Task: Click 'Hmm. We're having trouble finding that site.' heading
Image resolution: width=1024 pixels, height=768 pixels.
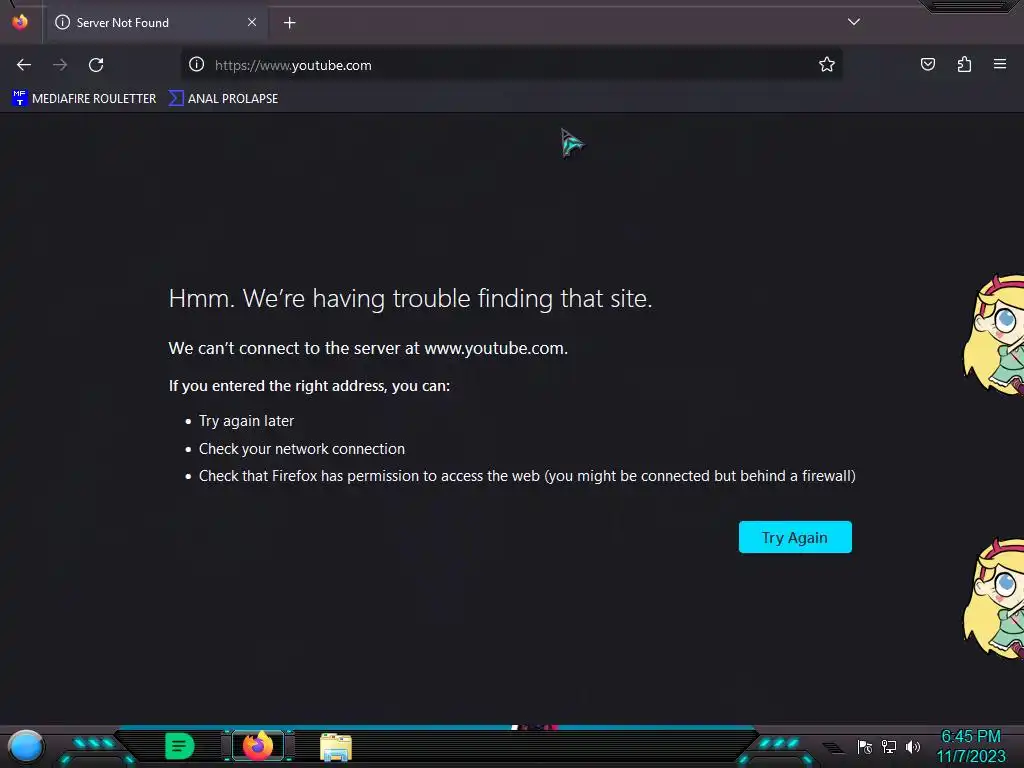Action: coord(410,298)
